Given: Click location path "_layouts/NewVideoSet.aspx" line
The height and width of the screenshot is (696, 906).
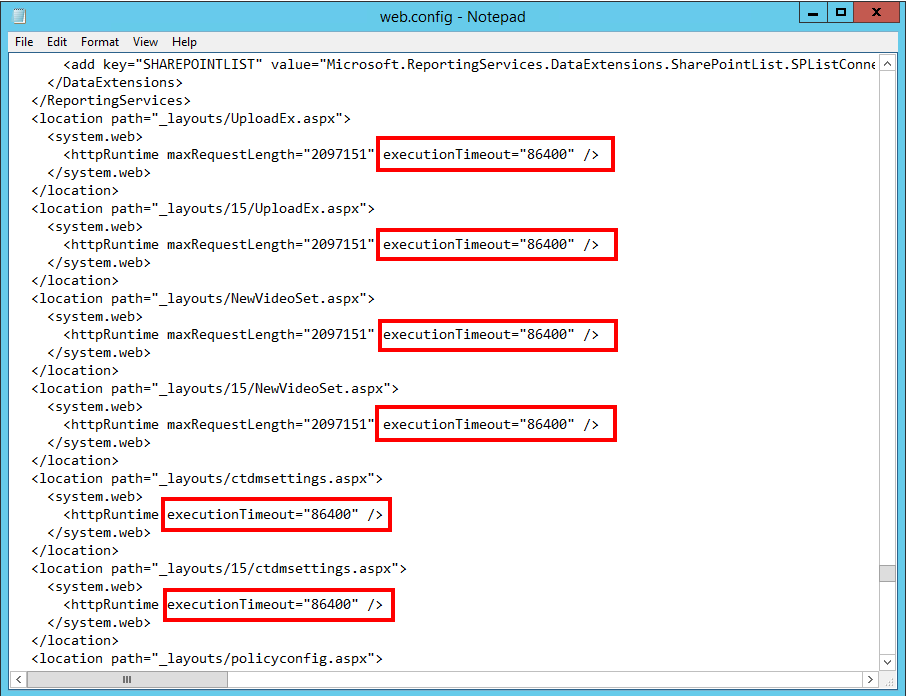Looking at the screenshot, I should click(203, 299).
